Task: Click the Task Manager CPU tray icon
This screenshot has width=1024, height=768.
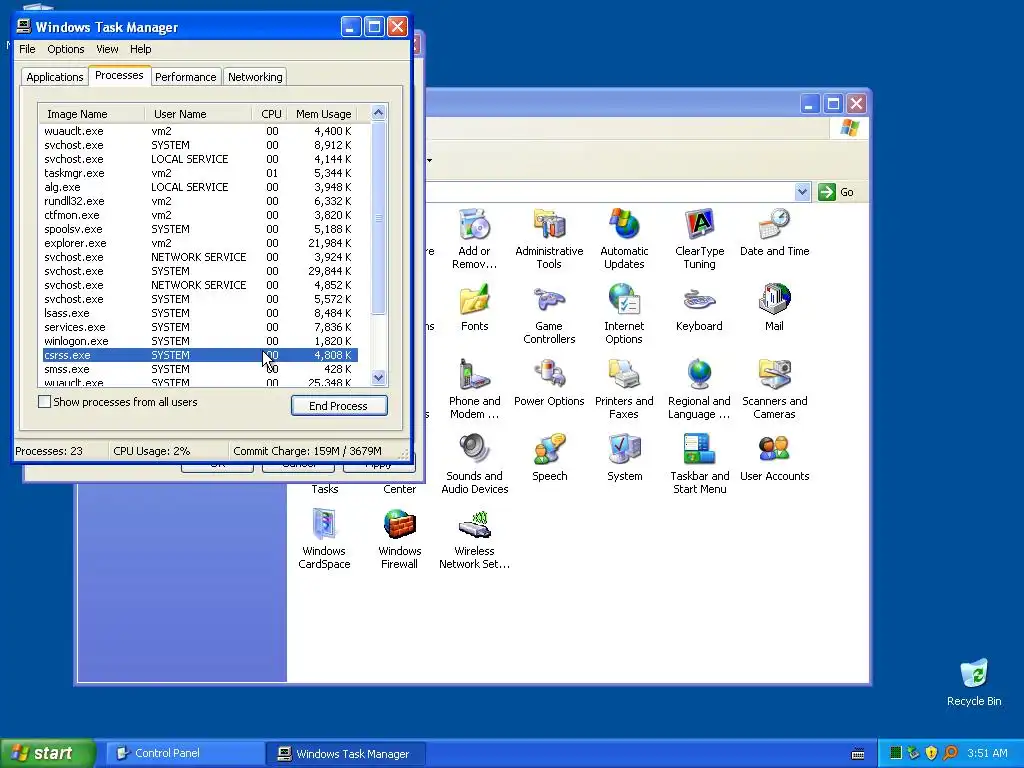Action: point(896,753)
